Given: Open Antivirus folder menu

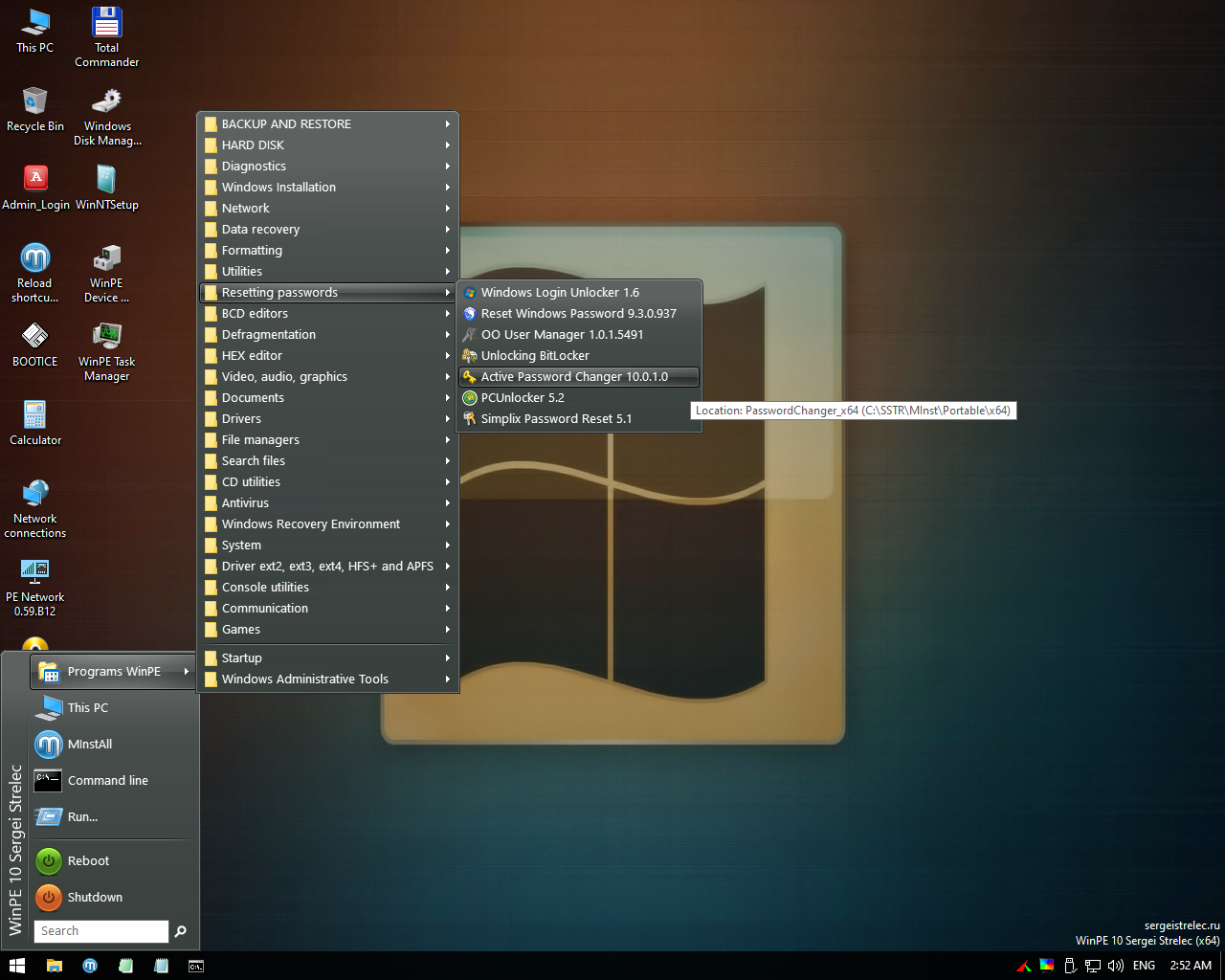Looking at the screenshot, I should pos(327,502).
